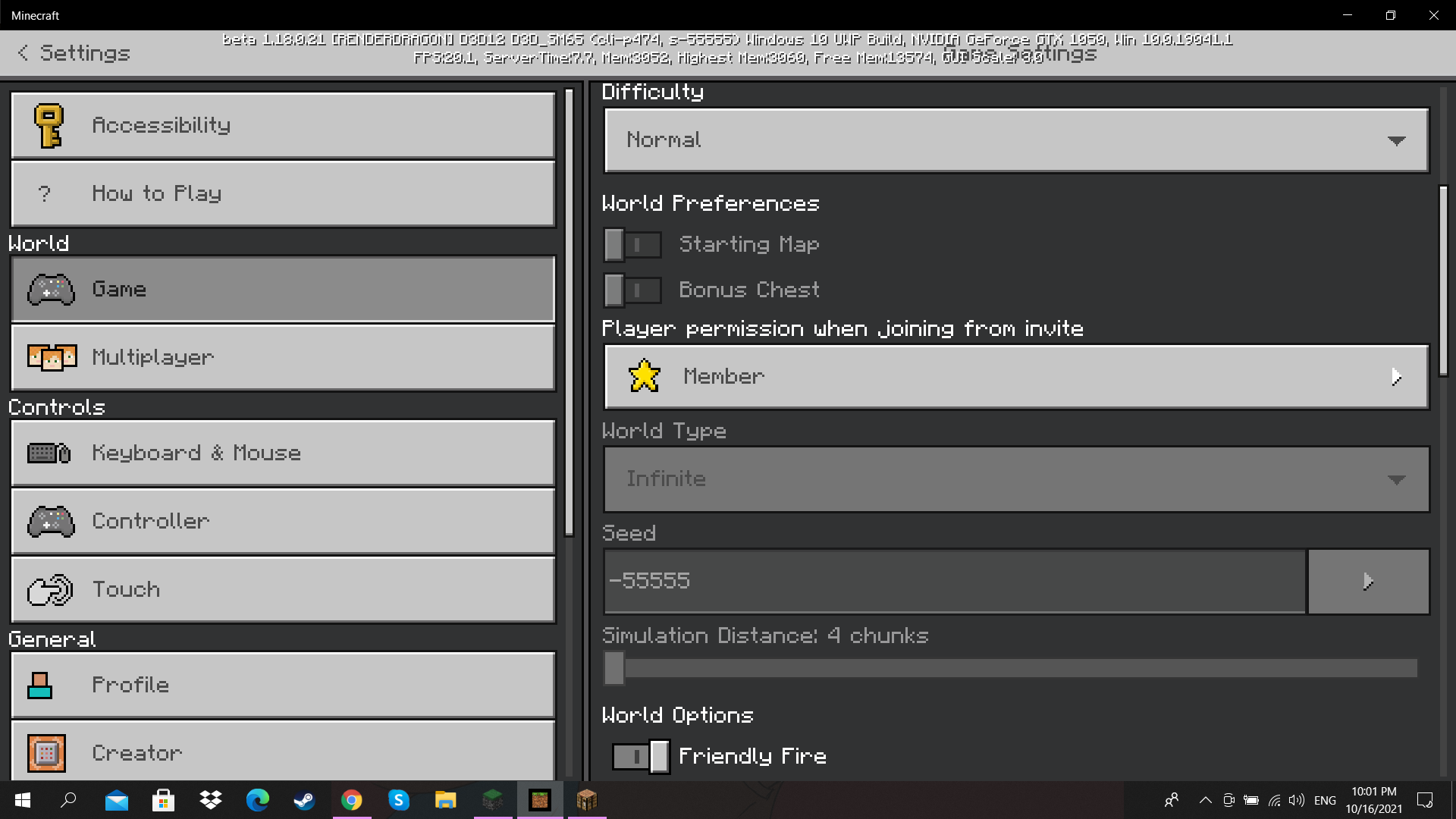Click the Touch hand icon
Screen dimensions: 1456x819
[x=50, y=590]
